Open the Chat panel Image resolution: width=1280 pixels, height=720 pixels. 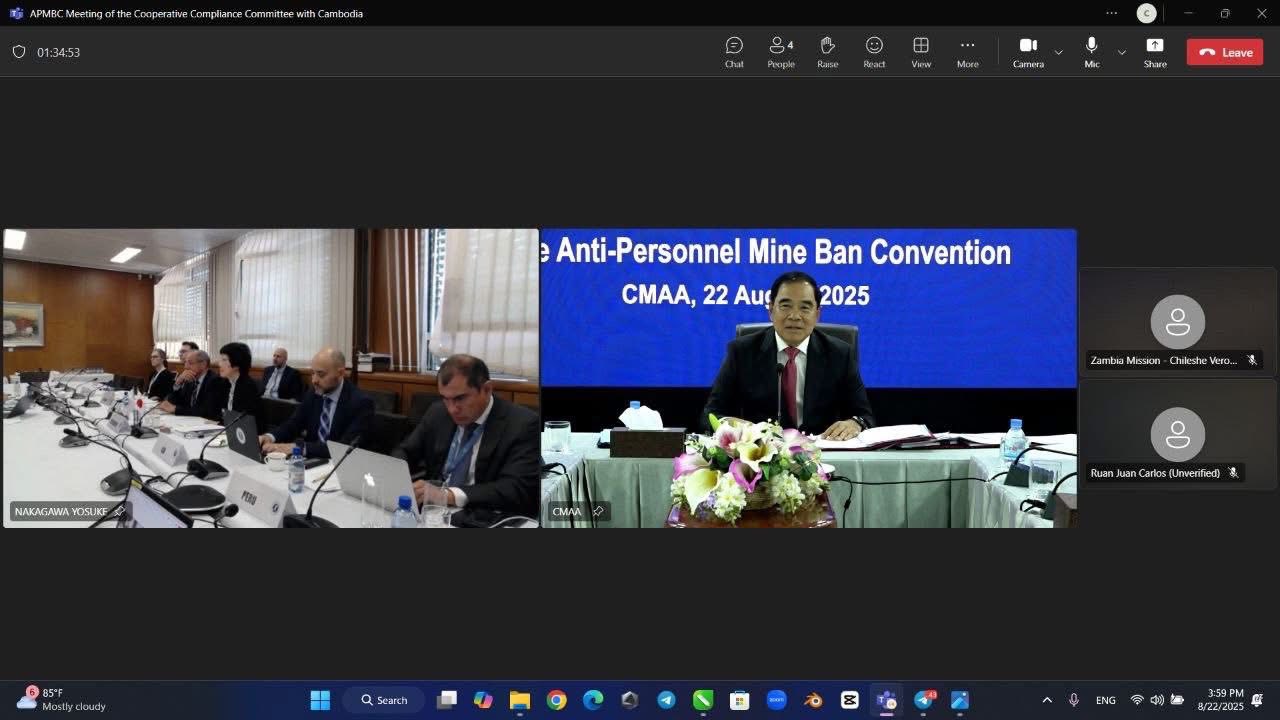click(734, 52)
